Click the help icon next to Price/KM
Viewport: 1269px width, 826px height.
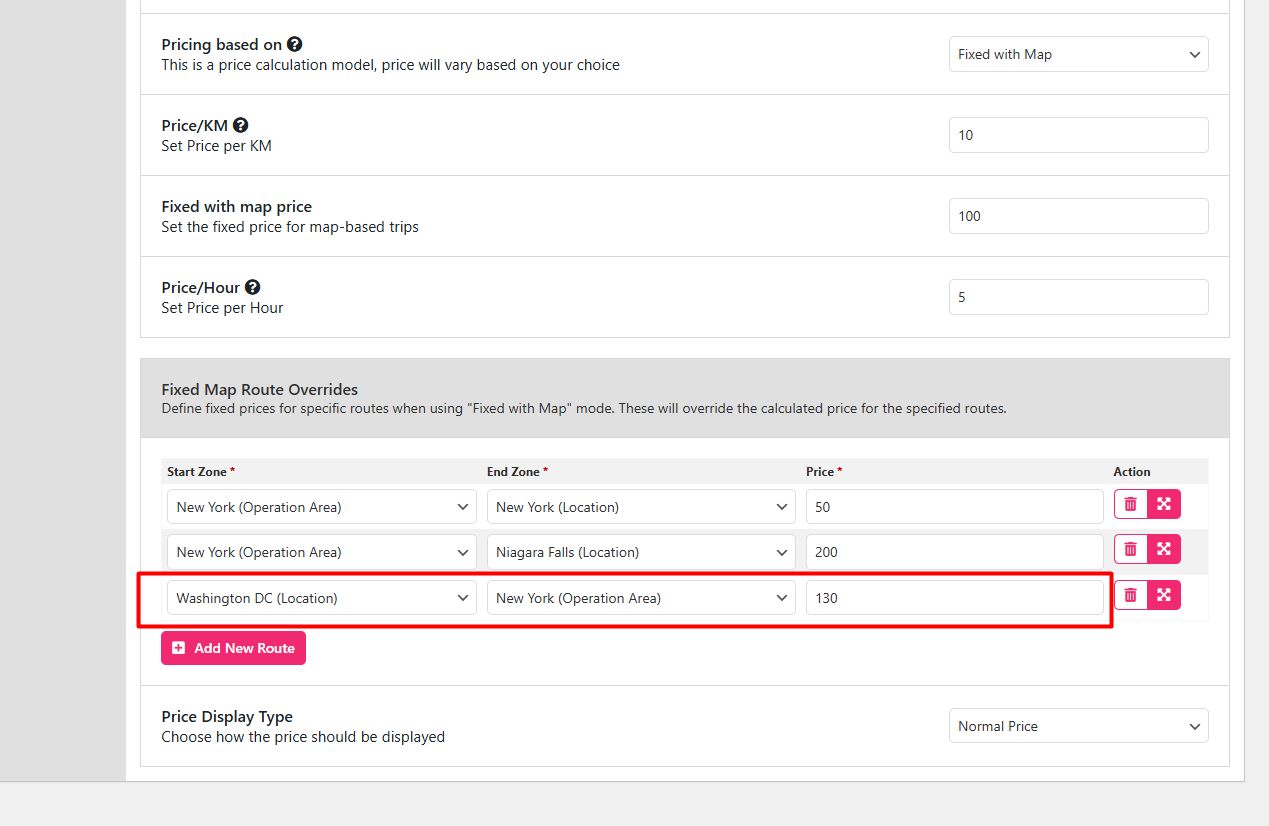pyautogui.click(x=241, y=126)
